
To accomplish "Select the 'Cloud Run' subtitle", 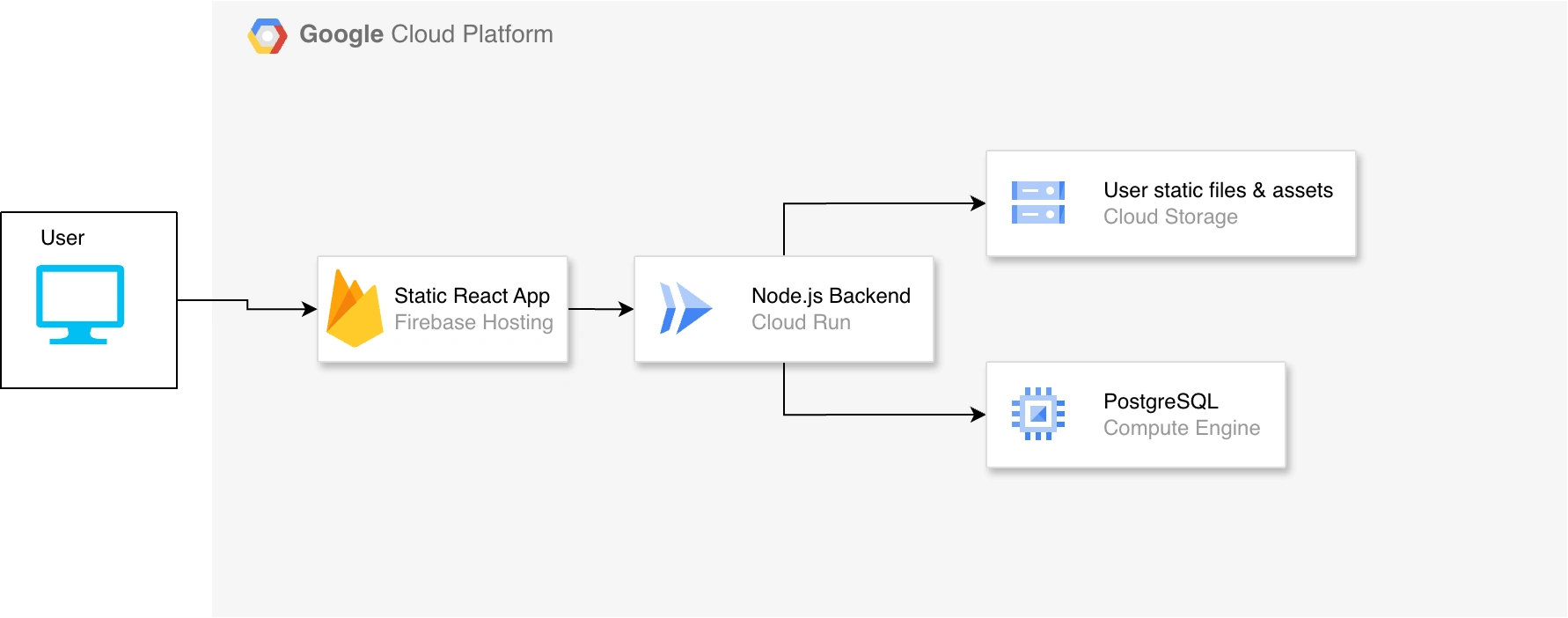I will point(801,322).
